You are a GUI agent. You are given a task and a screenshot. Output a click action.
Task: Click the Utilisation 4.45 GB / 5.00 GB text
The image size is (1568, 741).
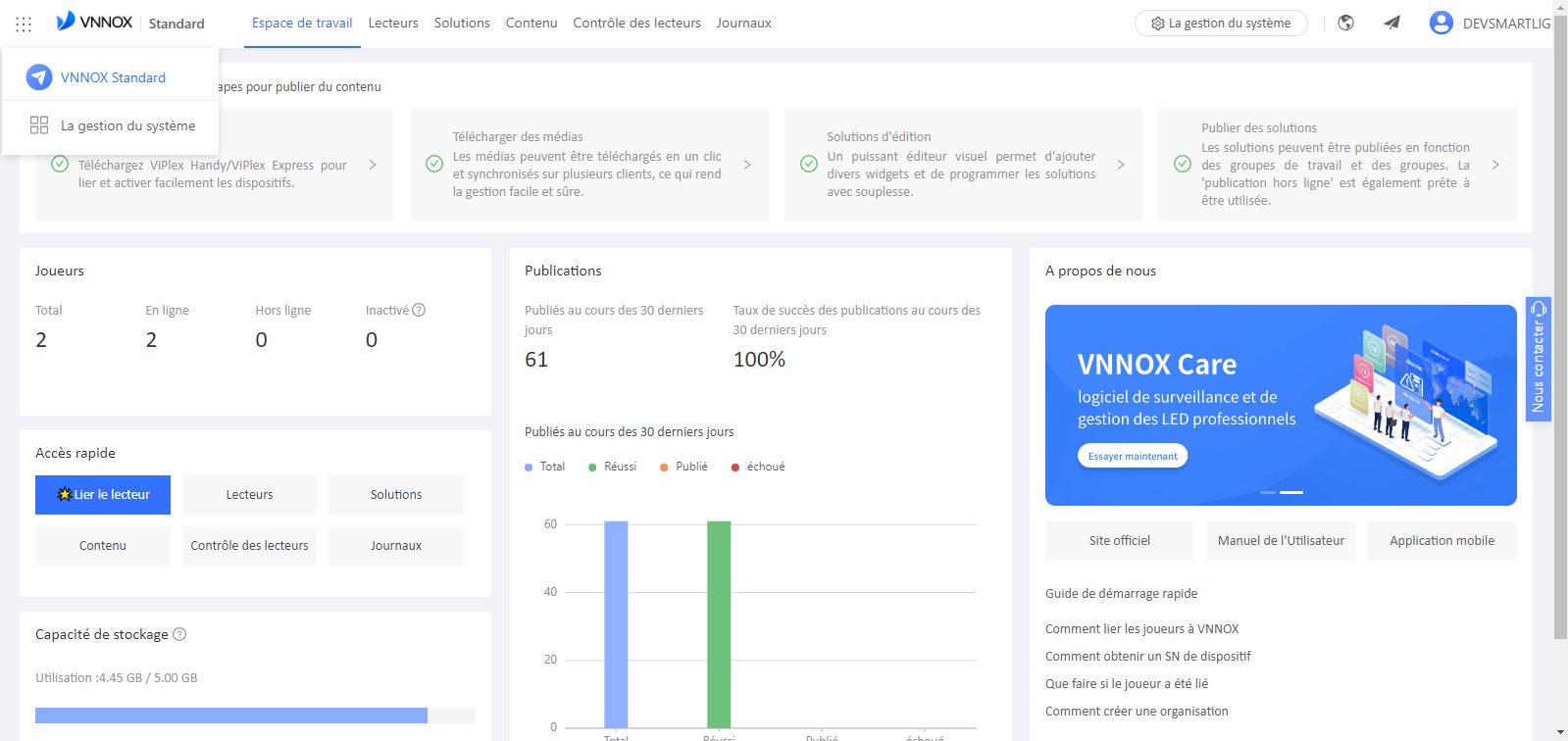pos(117,678)
